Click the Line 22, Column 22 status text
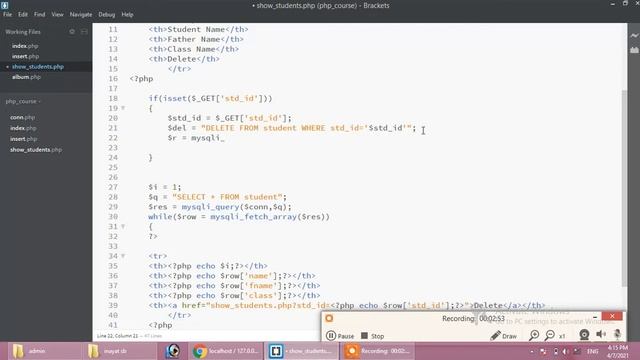The height and width of the screenshot is (360, 640). pos(118,336)
